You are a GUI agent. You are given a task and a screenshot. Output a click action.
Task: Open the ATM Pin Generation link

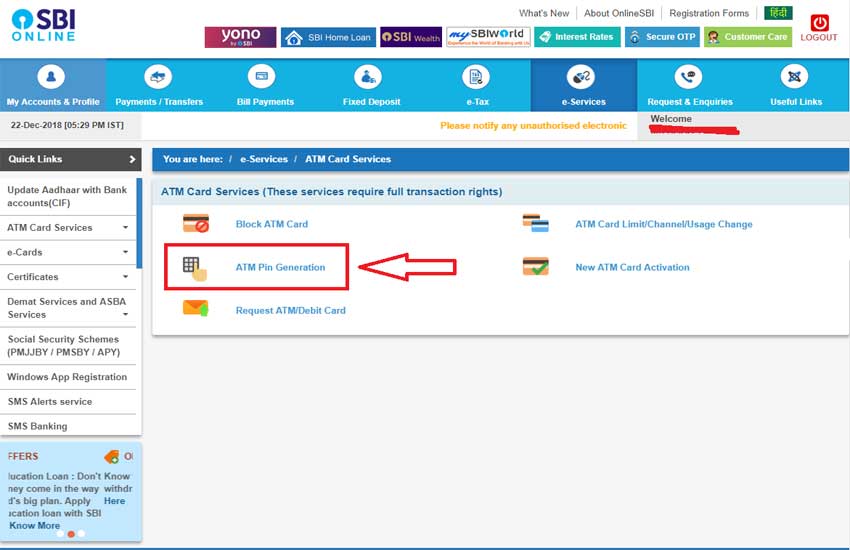[x=280, y=267]
